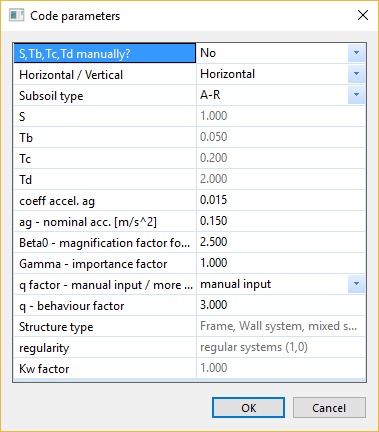
Task: Expand the q factor manual input dropdown arrow
Action: tap(356, 284)
